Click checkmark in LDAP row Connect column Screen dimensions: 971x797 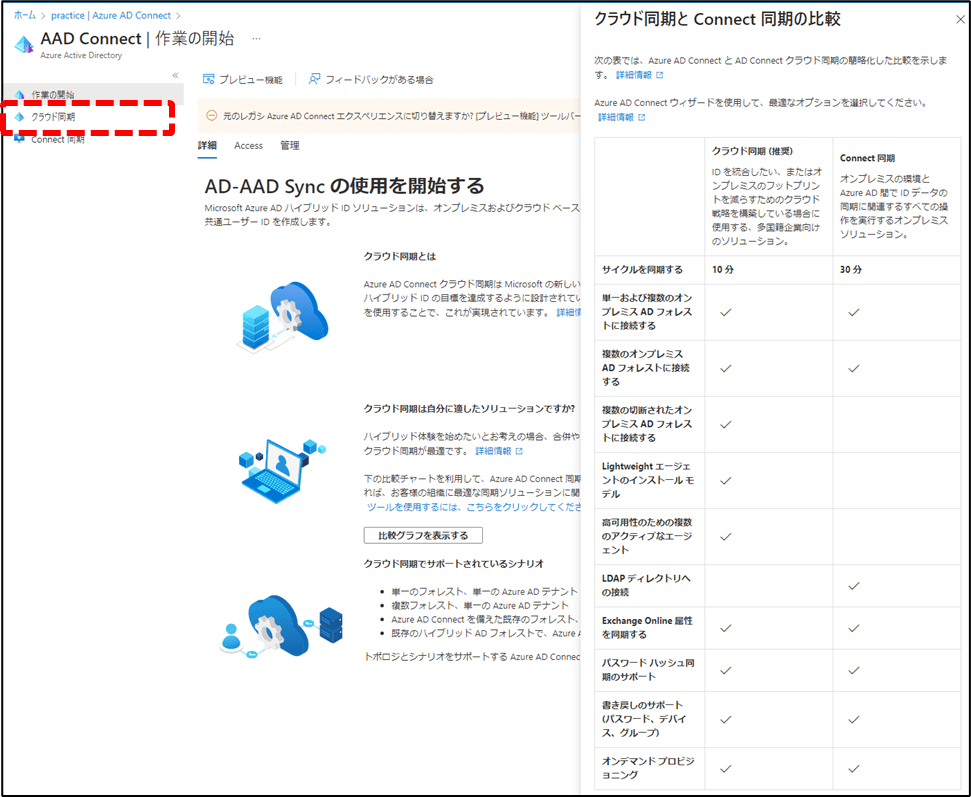pos(853,585)
